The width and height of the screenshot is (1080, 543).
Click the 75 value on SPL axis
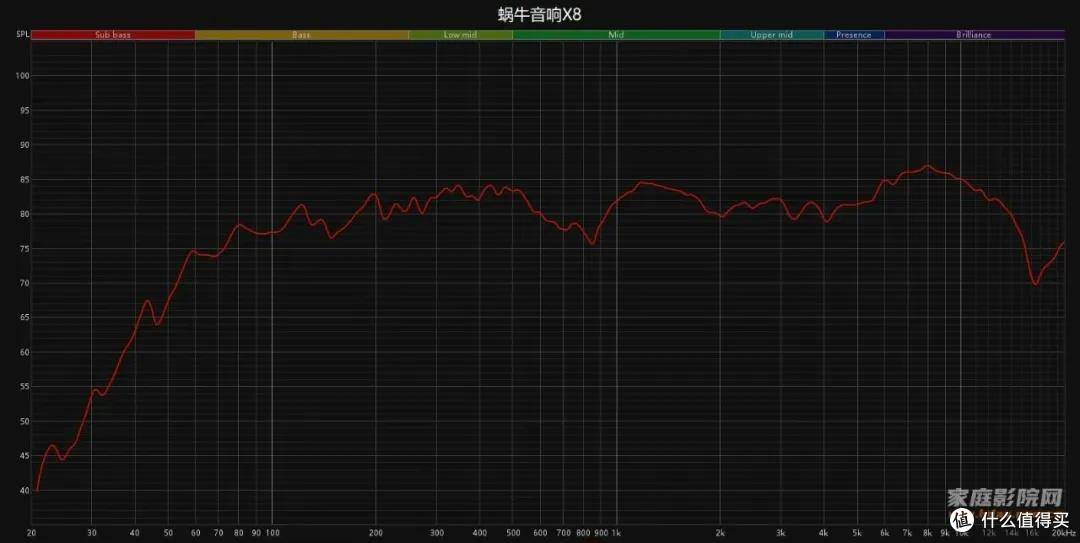coord(25,249)
